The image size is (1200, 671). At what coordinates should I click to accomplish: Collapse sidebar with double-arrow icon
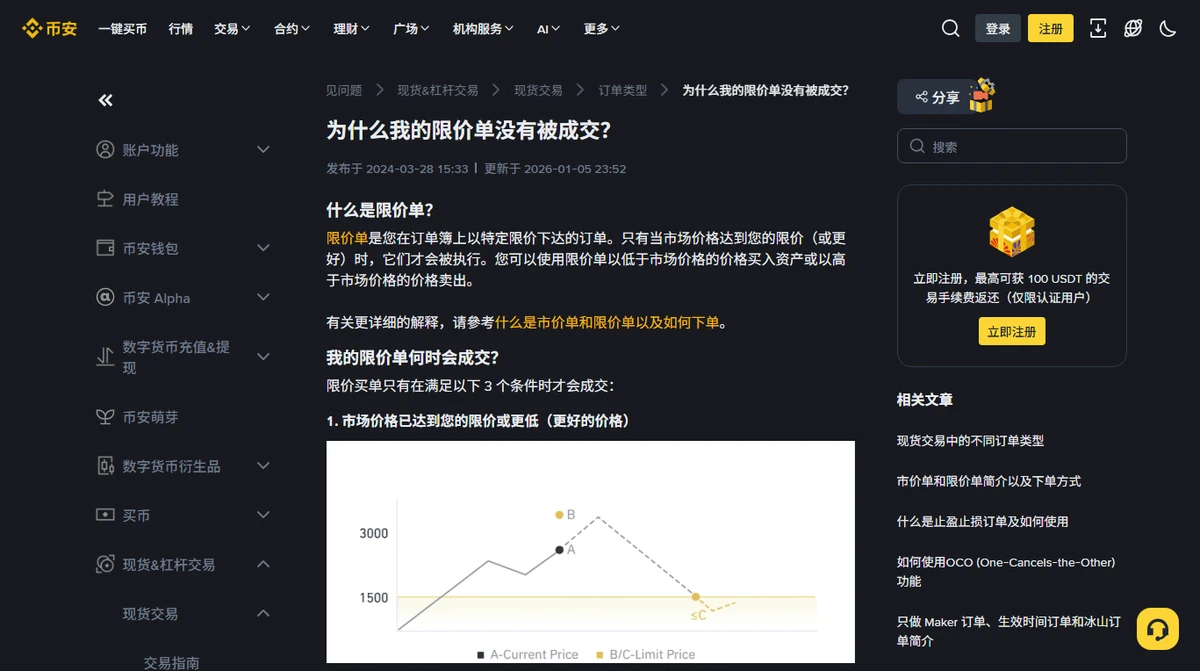point(105,100)
